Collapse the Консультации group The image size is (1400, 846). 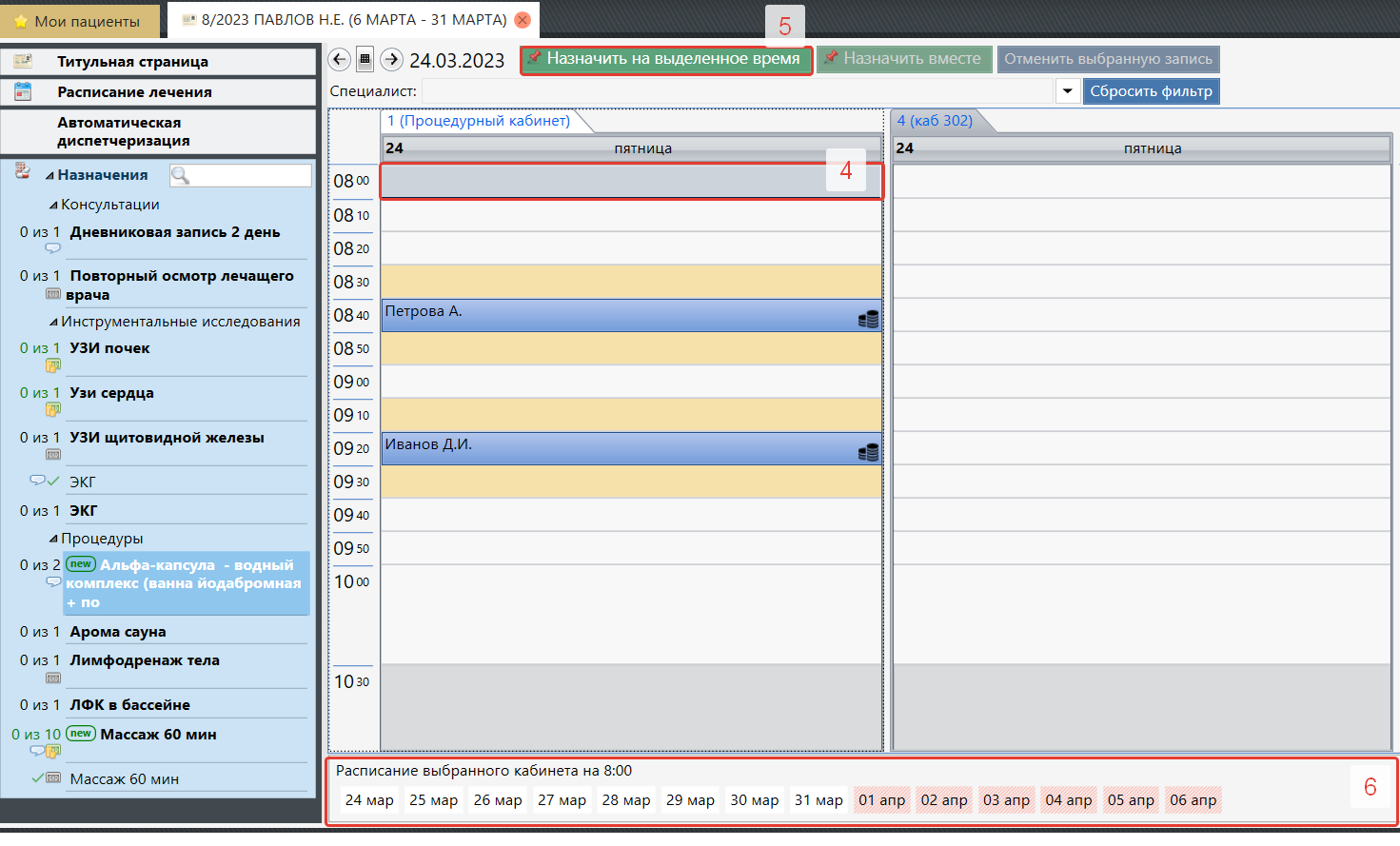(x=53, y=205)
